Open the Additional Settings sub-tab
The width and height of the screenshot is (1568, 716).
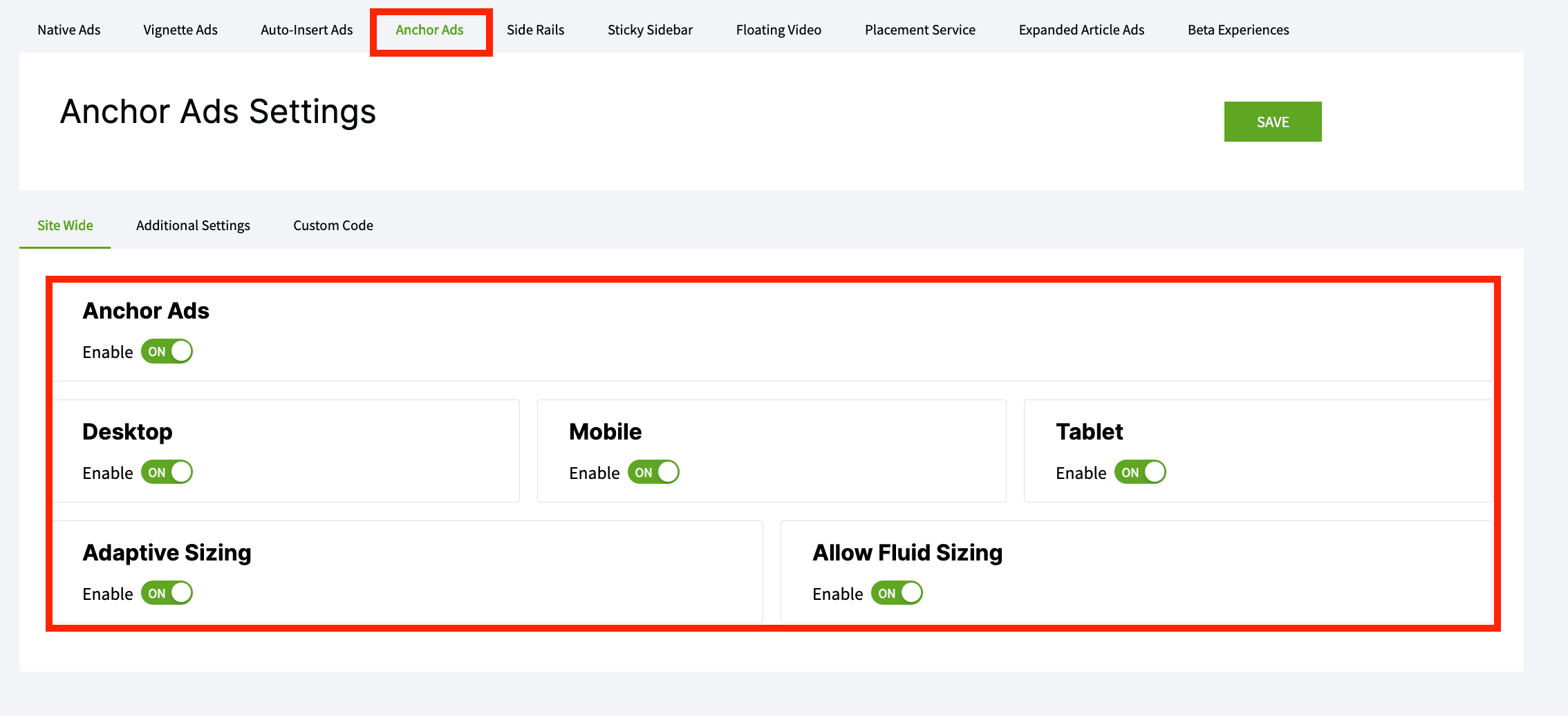click(193, 225)
